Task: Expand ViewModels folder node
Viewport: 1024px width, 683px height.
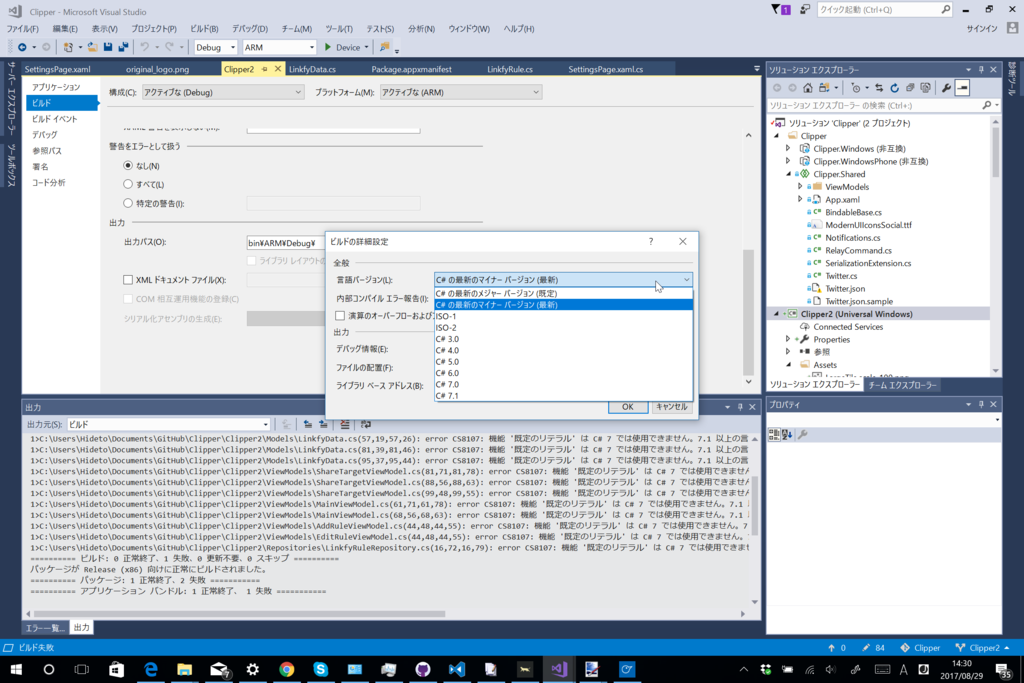Action: click(800, 187)
